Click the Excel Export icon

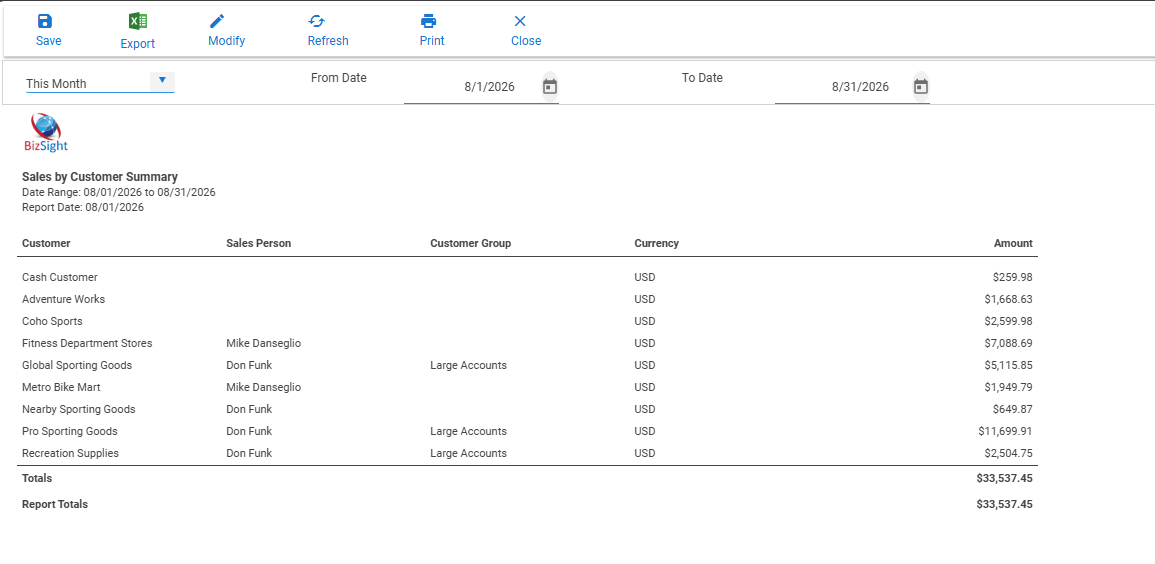tap(137, 21)
